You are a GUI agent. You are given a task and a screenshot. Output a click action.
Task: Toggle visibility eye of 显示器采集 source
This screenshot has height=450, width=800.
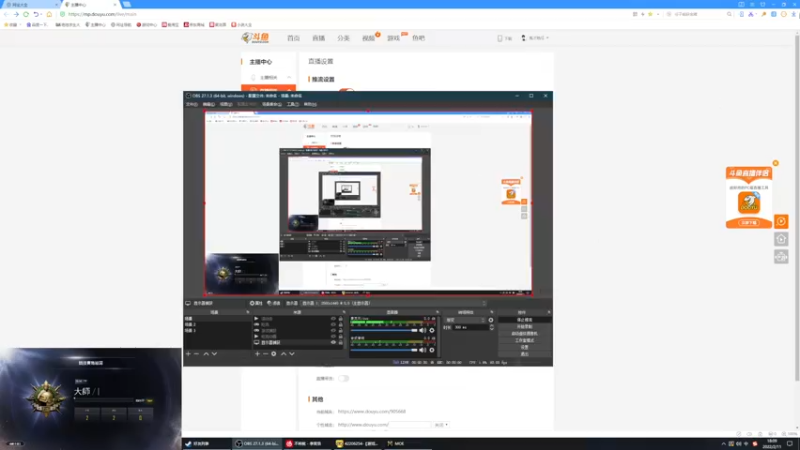[334, 342]
